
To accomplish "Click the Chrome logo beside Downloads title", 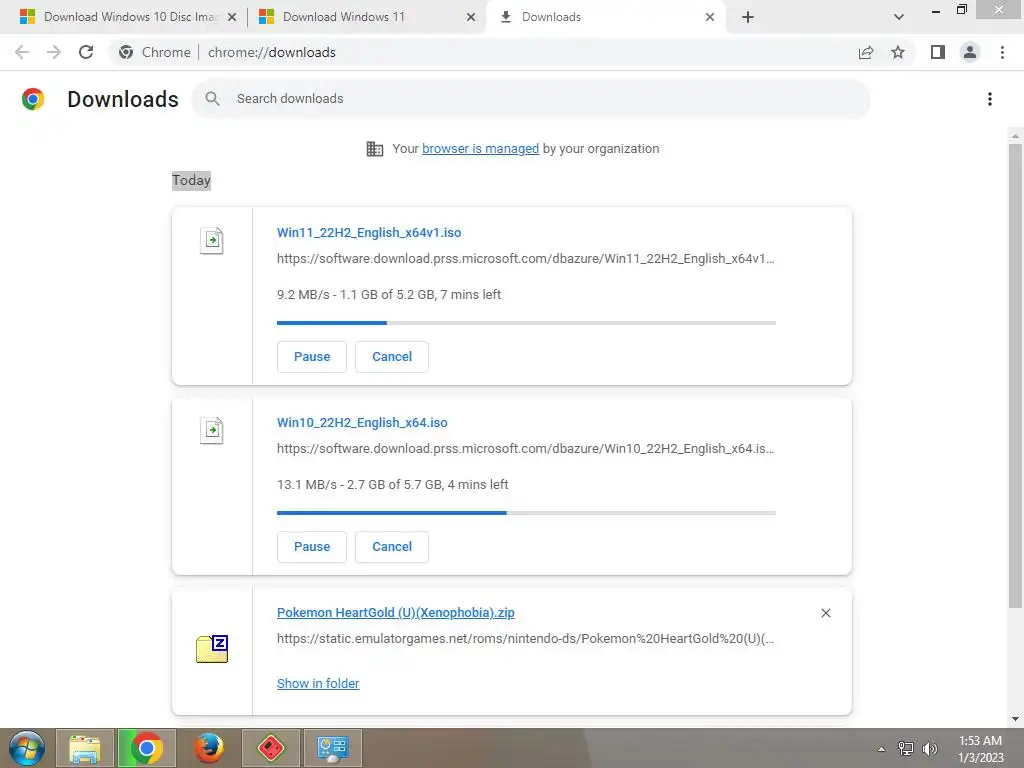I will point(33,99).
